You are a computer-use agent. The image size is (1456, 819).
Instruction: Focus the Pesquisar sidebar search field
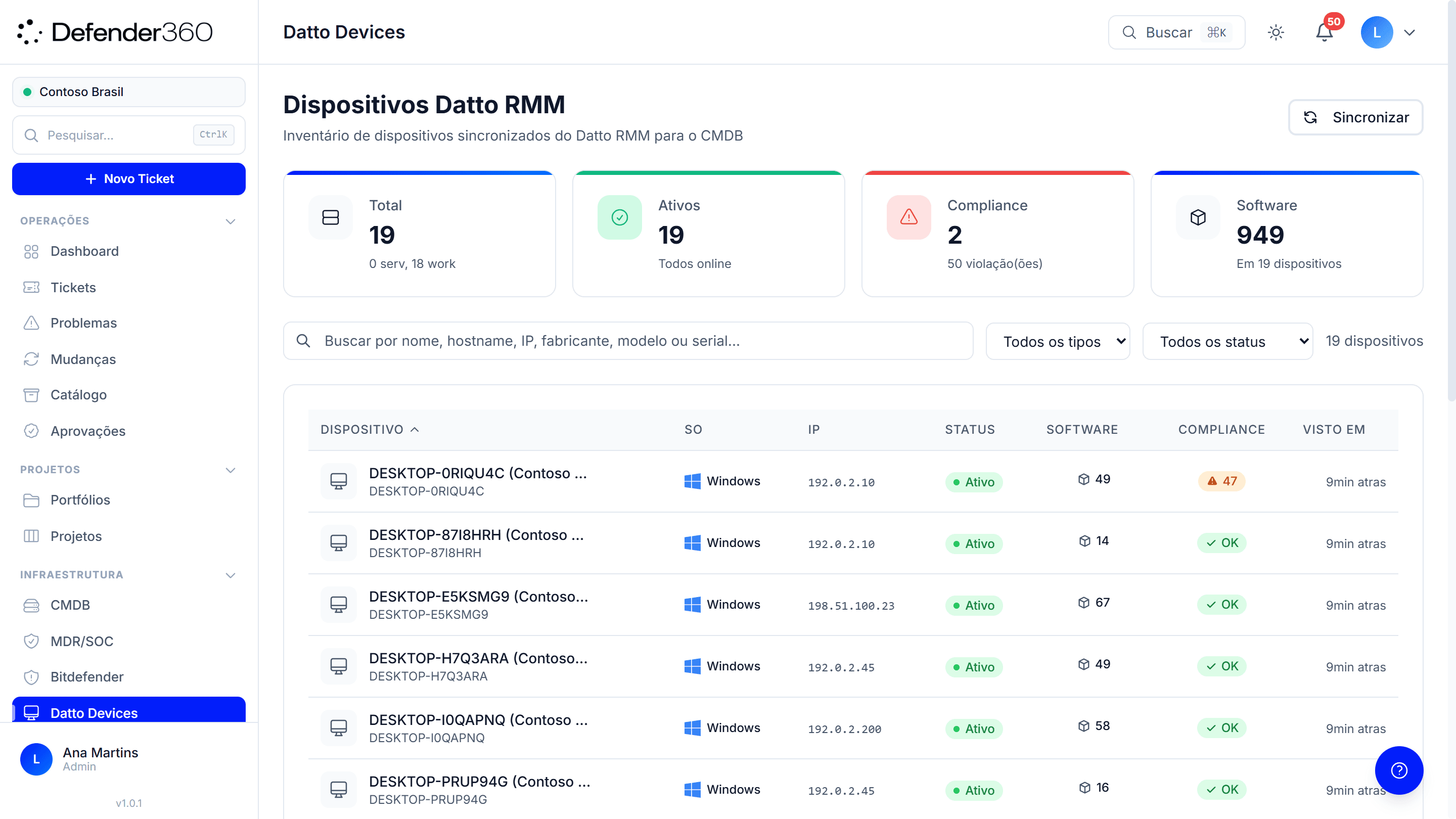coord(129,135)
